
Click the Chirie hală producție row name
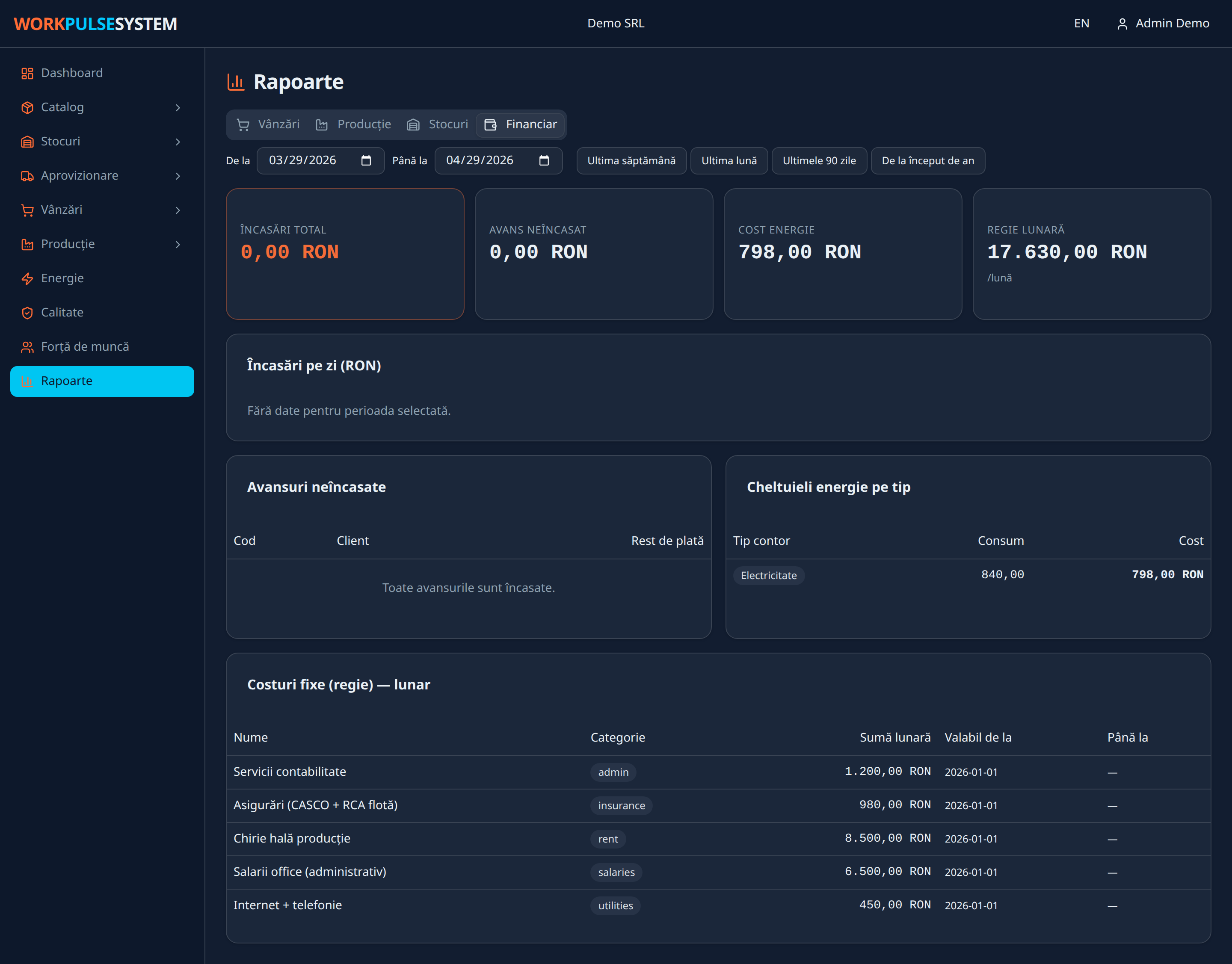292,839
